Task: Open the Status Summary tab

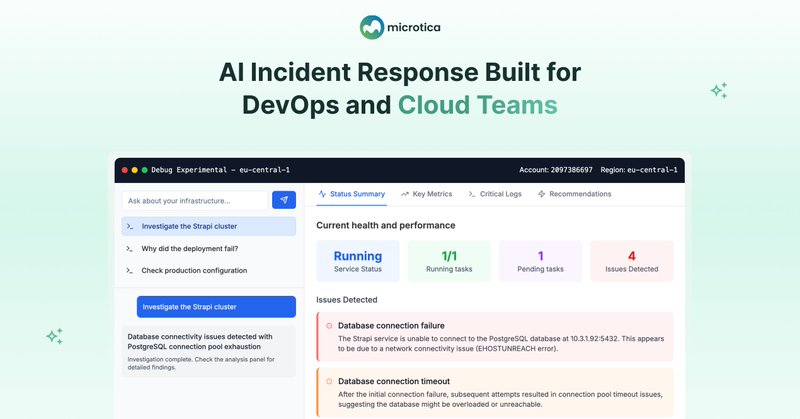Action: (x=352, y=194)
